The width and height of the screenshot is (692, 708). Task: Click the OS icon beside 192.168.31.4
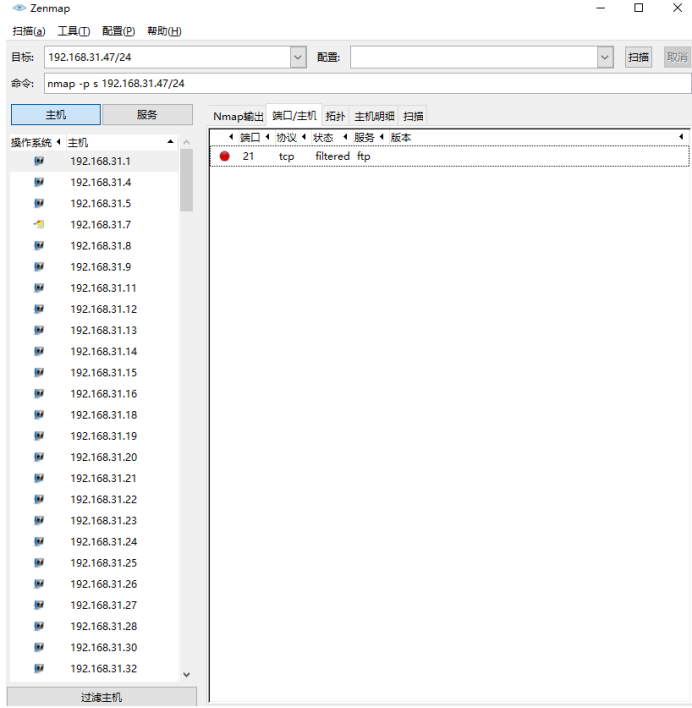click(x=39, y=182)
